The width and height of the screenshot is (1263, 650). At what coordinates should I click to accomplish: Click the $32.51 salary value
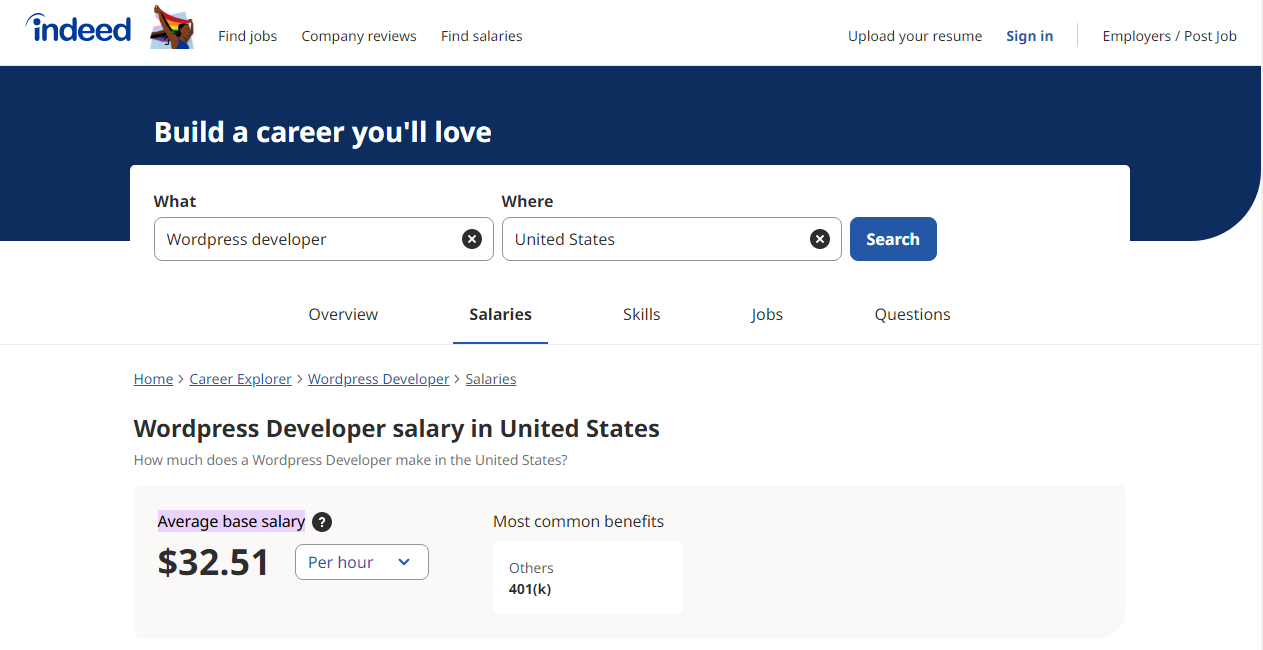[x=214, y=562]
